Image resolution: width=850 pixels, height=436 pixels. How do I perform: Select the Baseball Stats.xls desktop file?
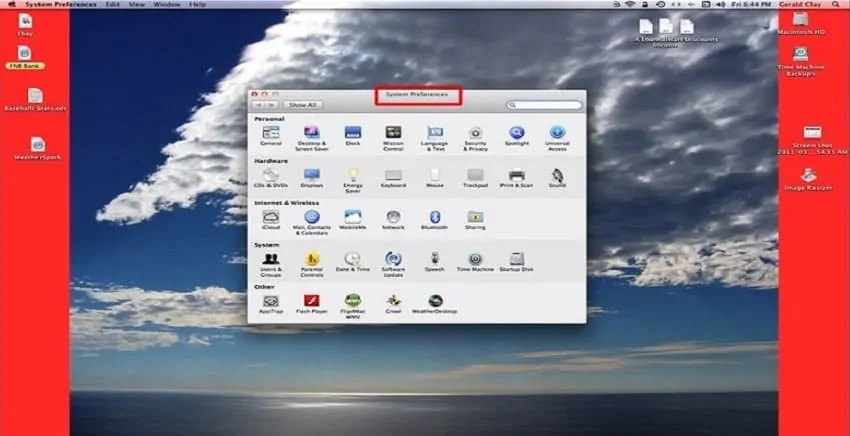(x=35, y=100)
